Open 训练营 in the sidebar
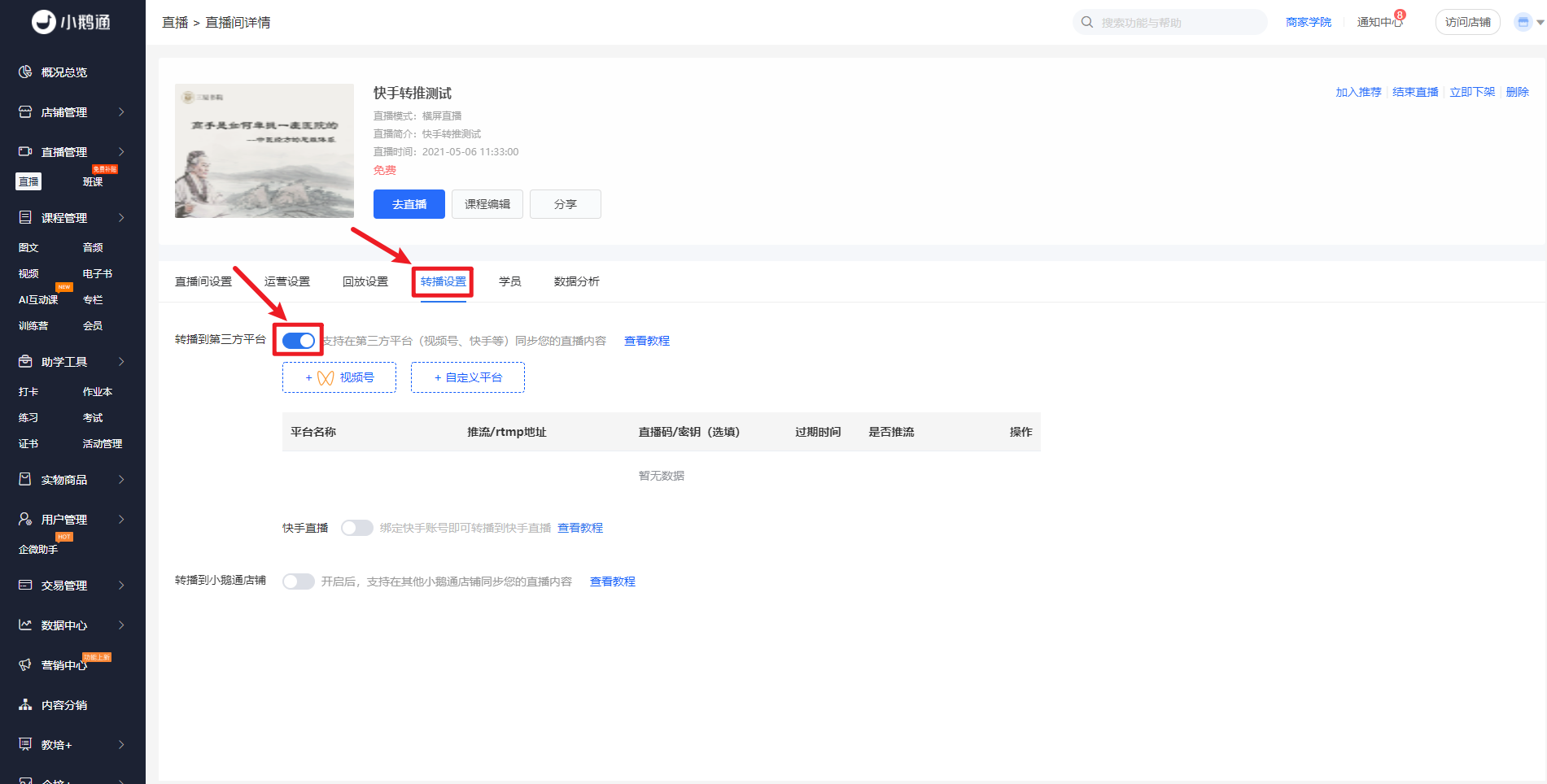The image size is (1547, 784). point(33,326)
